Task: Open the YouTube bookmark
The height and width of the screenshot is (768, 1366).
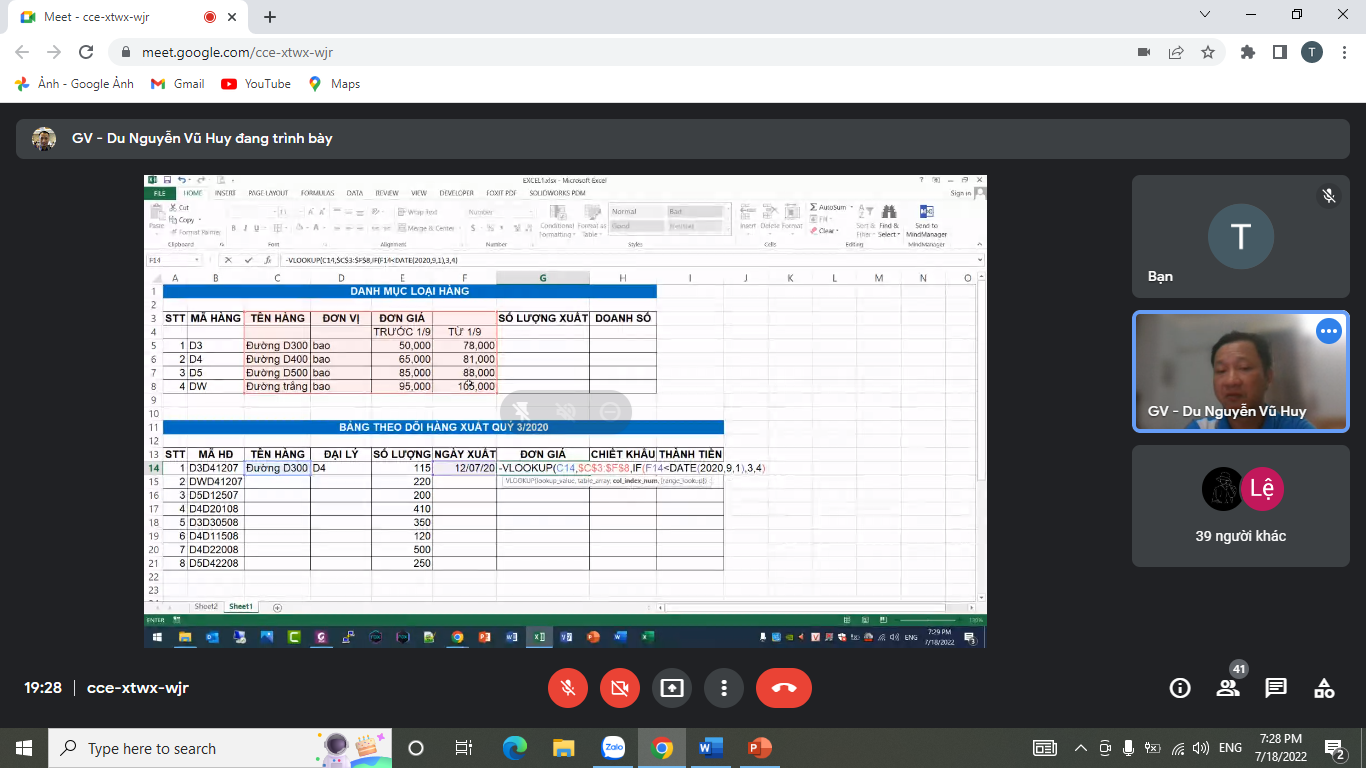Action: pos(257,84)
